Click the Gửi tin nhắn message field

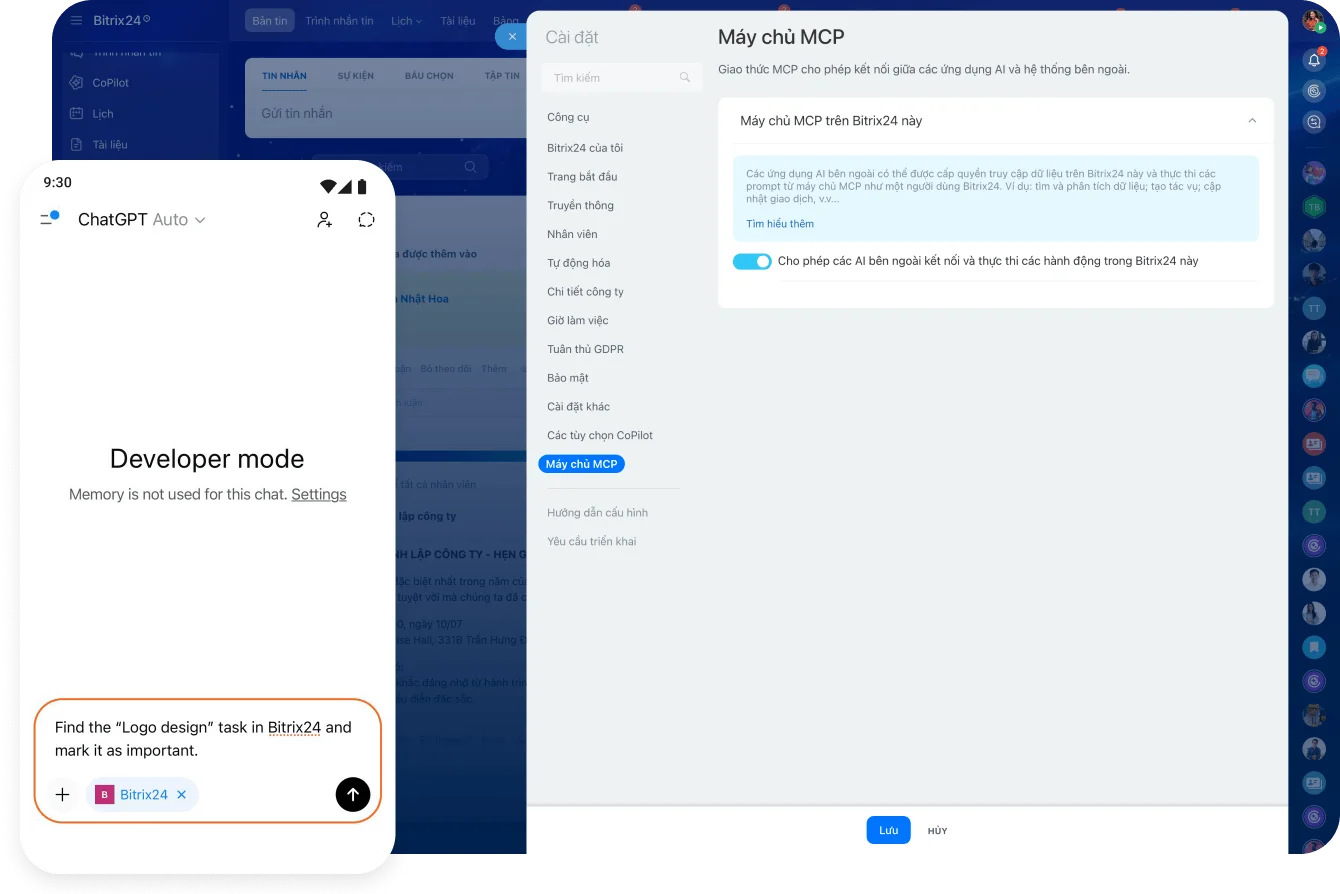pyautogui.click(x=385, y=113)
